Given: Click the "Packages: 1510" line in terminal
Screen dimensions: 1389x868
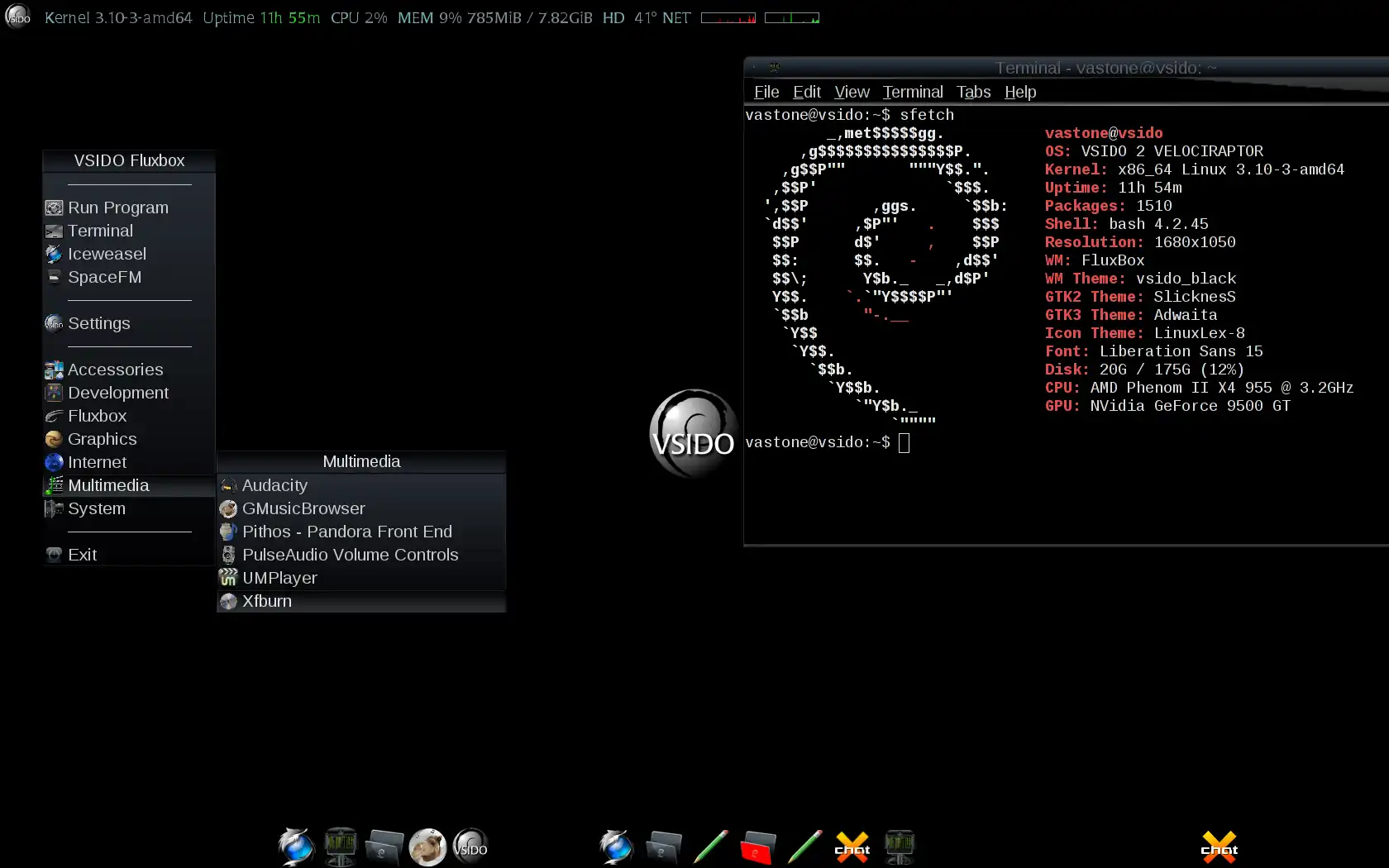Looking at the screenshot, I should 1109,206.
